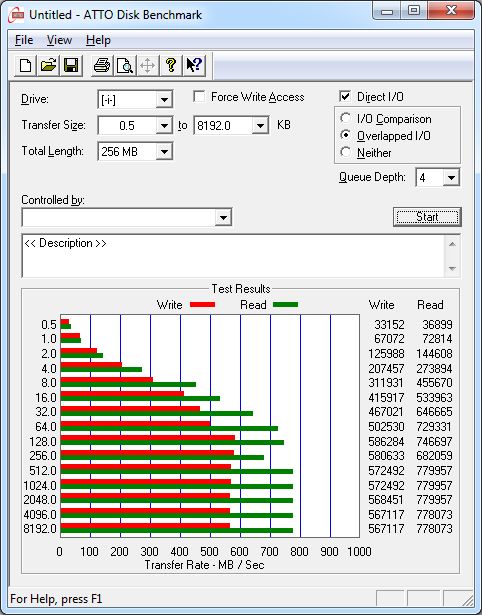Click the New document toolbar icon

(x=25, y=65)
